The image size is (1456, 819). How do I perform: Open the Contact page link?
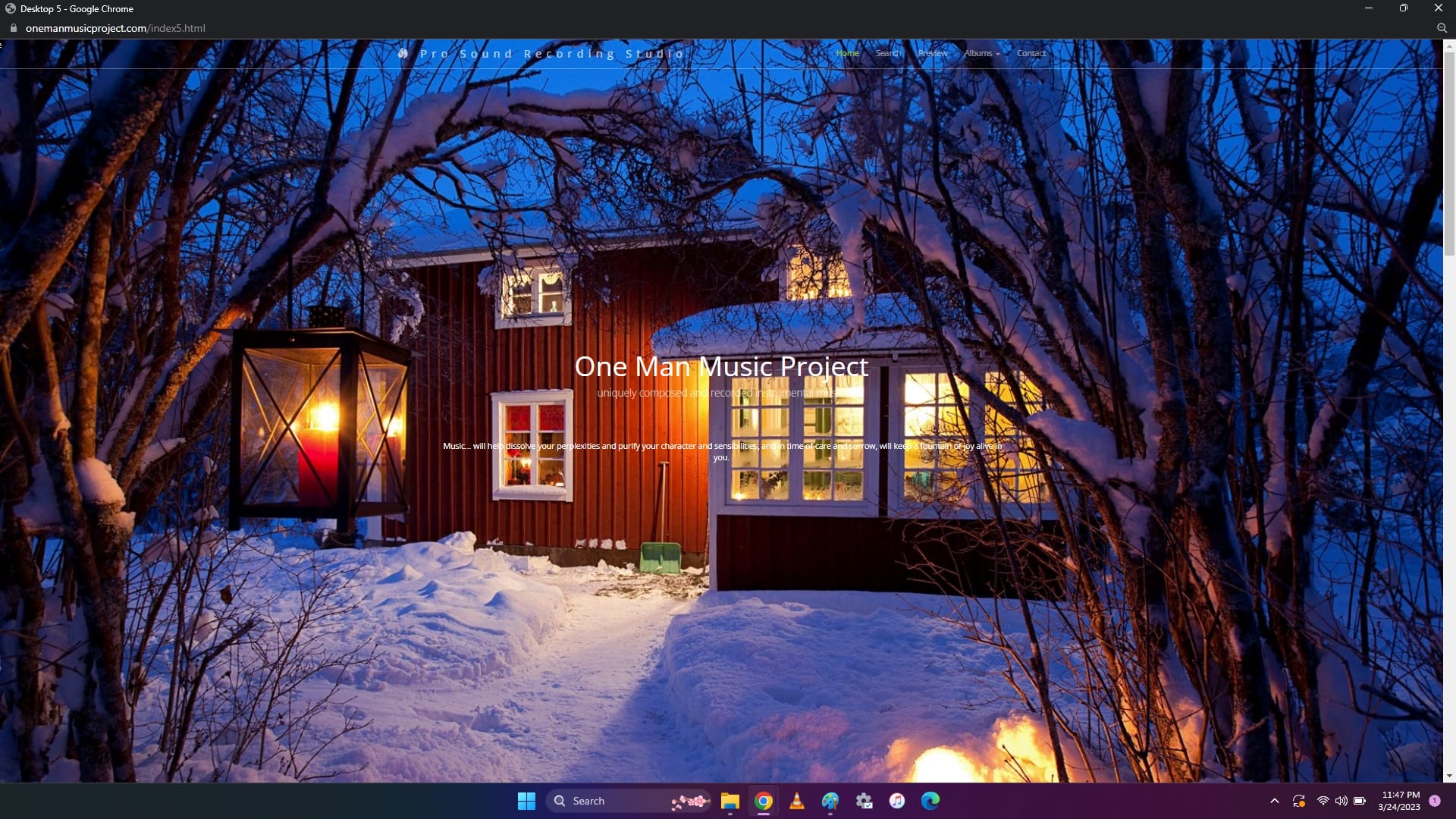(x=1031, y=53)
